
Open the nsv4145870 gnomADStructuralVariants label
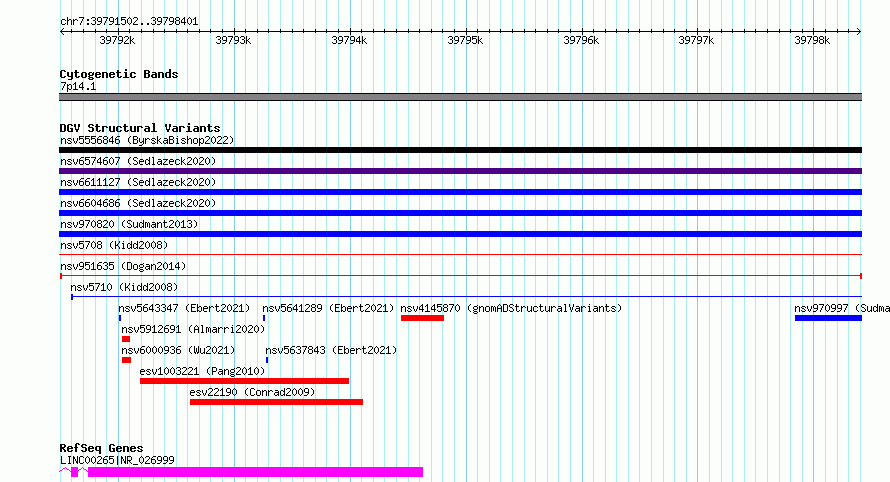coord(511,308)
